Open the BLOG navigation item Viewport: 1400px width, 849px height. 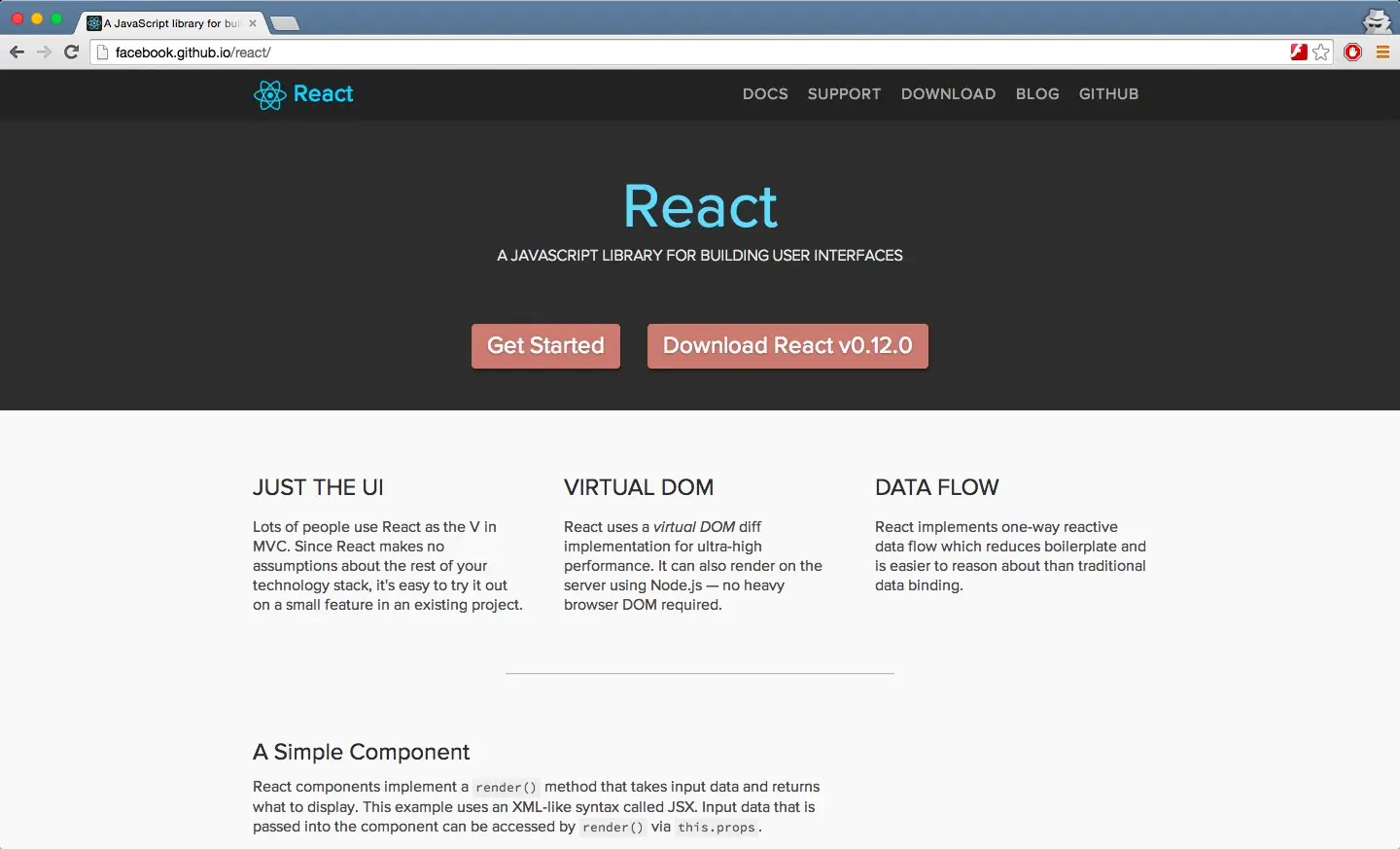coord(1037,94)
